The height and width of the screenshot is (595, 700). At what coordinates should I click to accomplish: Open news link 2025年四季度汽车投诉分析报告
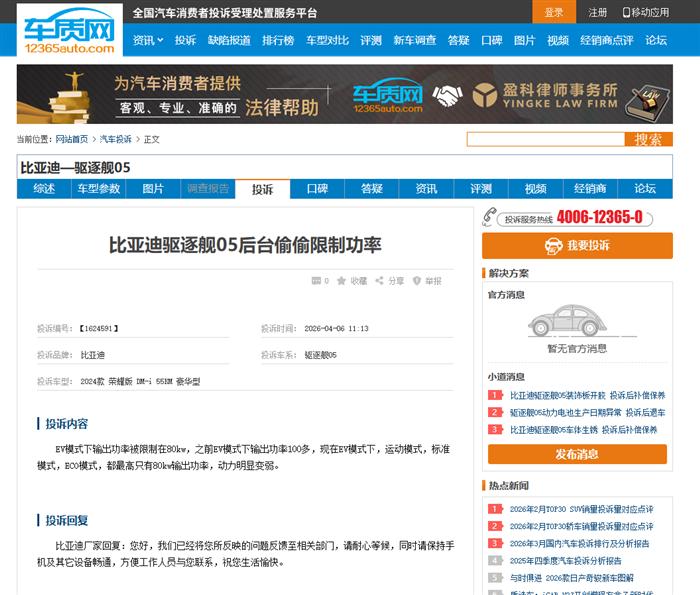click(565, 561)
